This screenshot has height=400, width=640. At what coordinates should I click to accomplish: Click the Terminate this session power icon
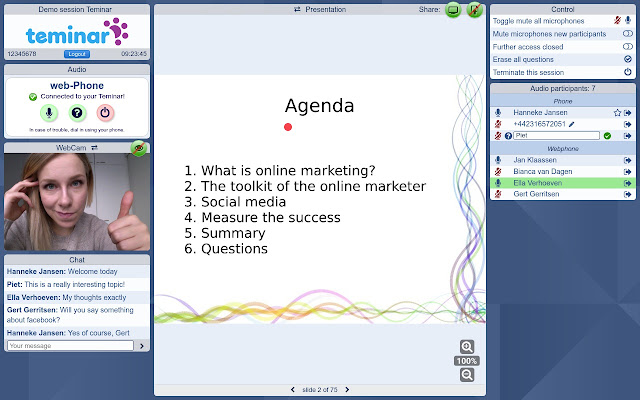click(628, 72)
